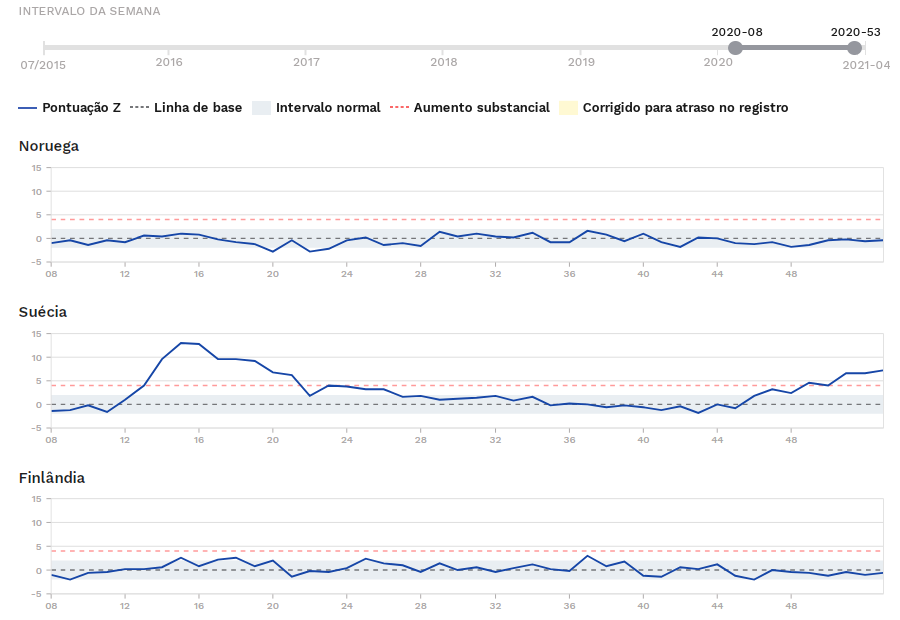
Task: Select the Noruega chart title
Action: pyautogui.click(x=49, y=146)
